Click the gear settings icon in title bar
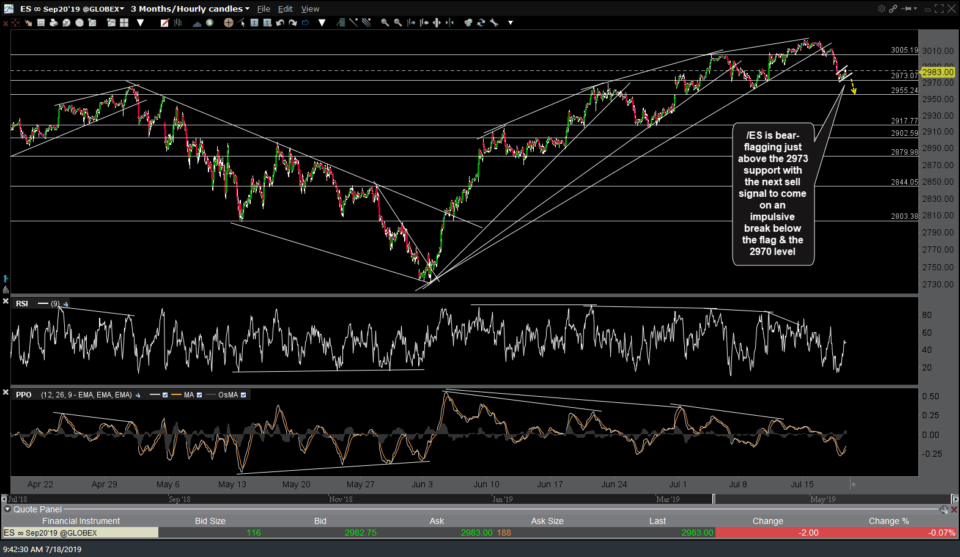 point(882,9)
